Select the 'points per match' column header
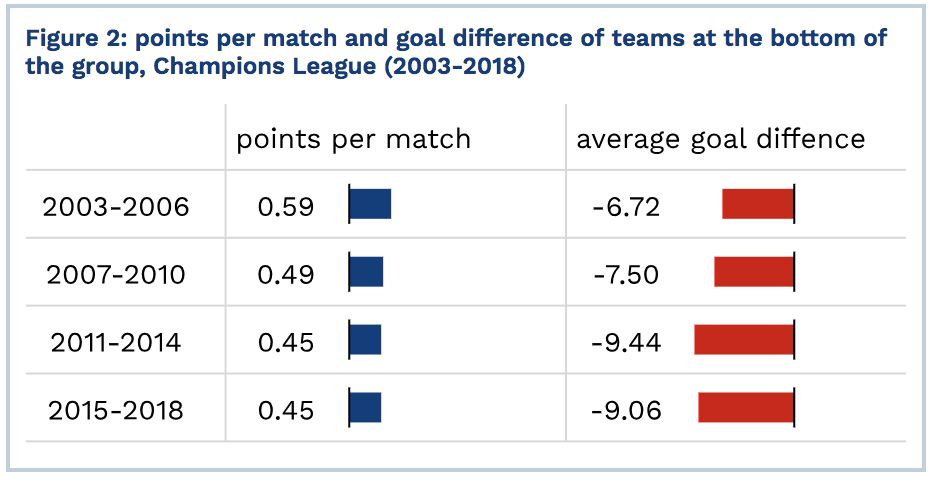The image size is (930, 482). tap(353, 140)
